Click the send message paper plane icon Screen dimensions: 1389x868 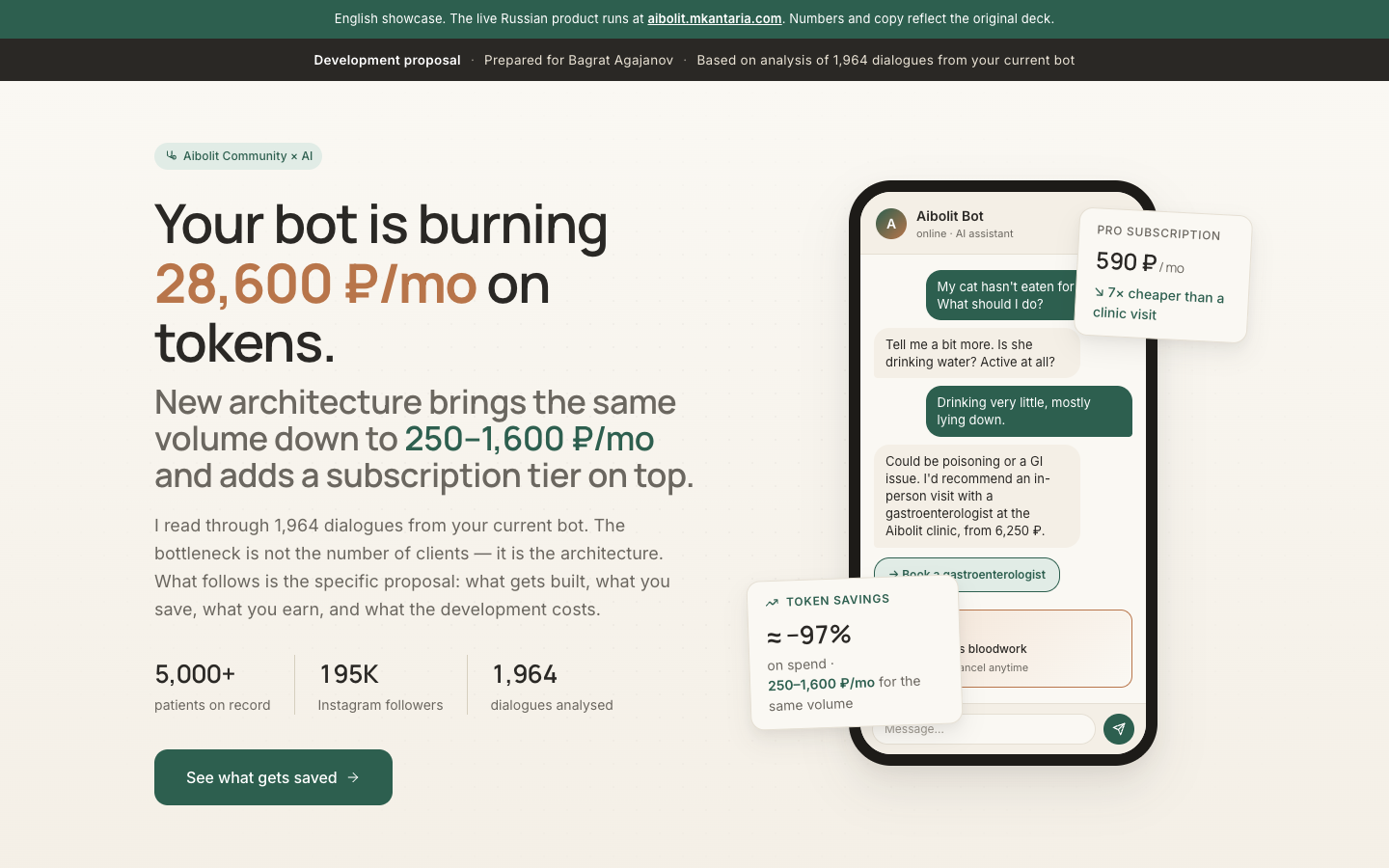pyautogui.click(x=1118, y=728)
